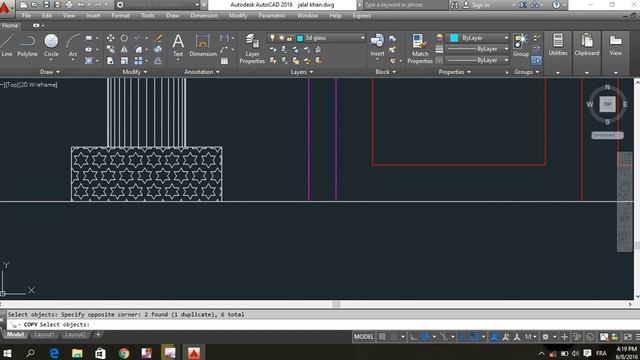640x360 pixels.
Task: Click the Move tool in Modify panel
Action: click(111, 38)
